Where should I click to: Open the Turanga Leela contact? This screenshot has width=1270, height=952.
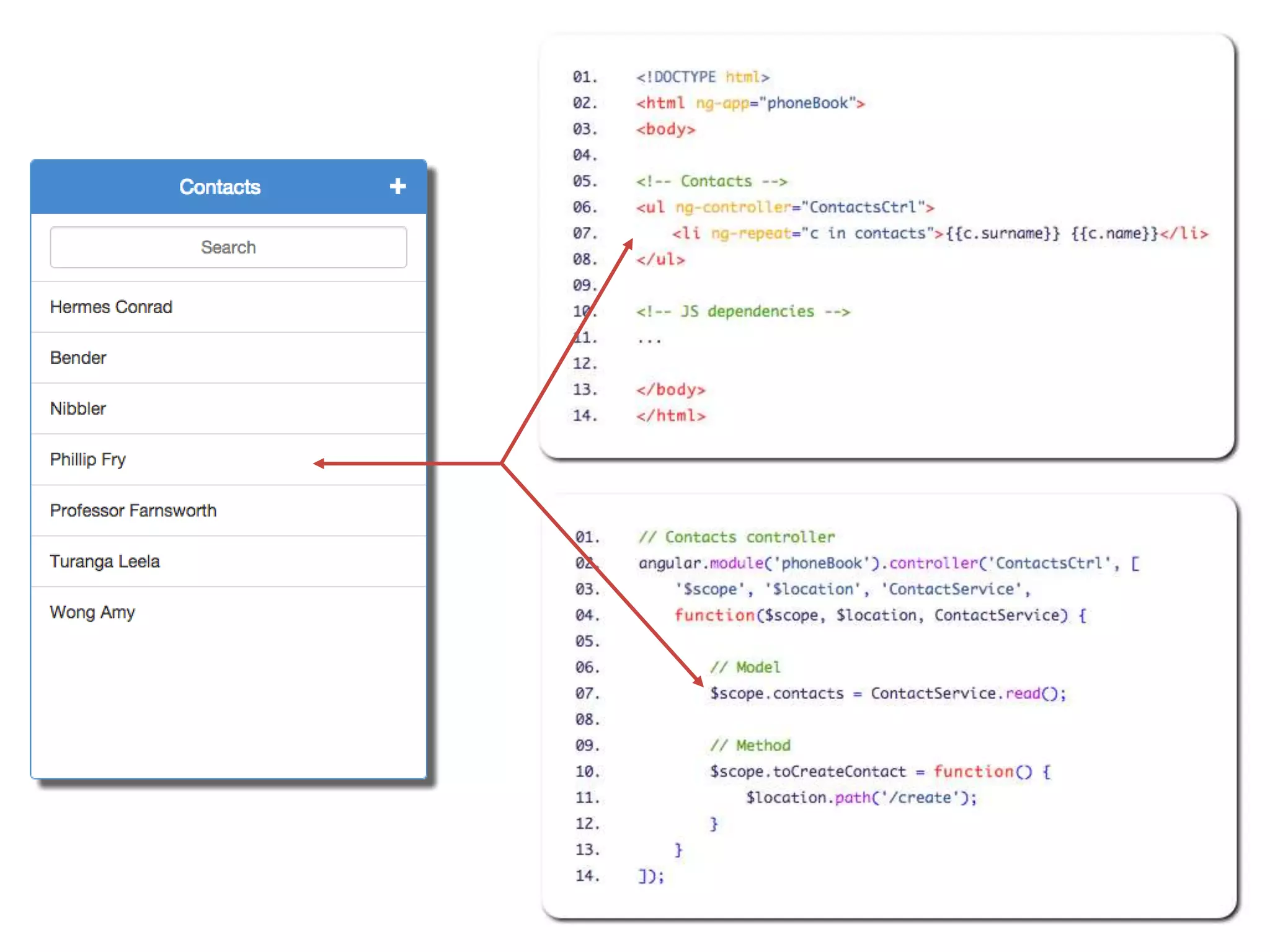(x=105, y=561)
